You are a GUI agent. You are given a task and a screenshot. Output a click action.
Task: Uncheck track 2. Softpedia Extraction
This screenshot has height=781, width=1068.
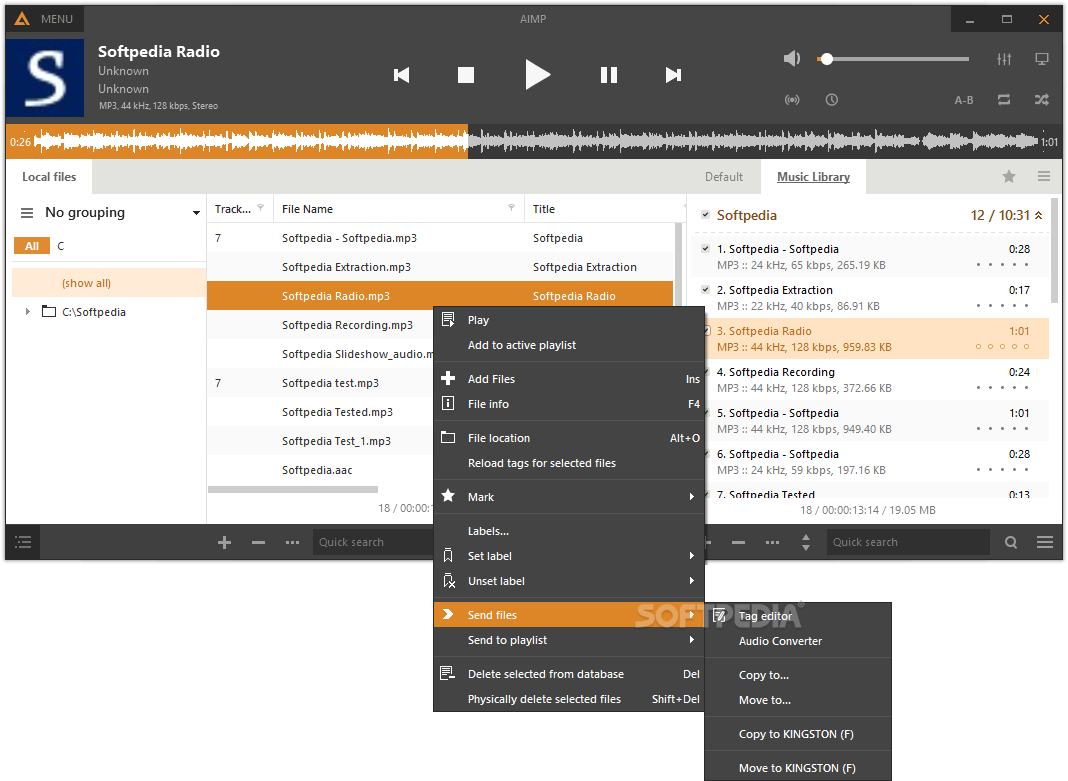click(706, 289)
